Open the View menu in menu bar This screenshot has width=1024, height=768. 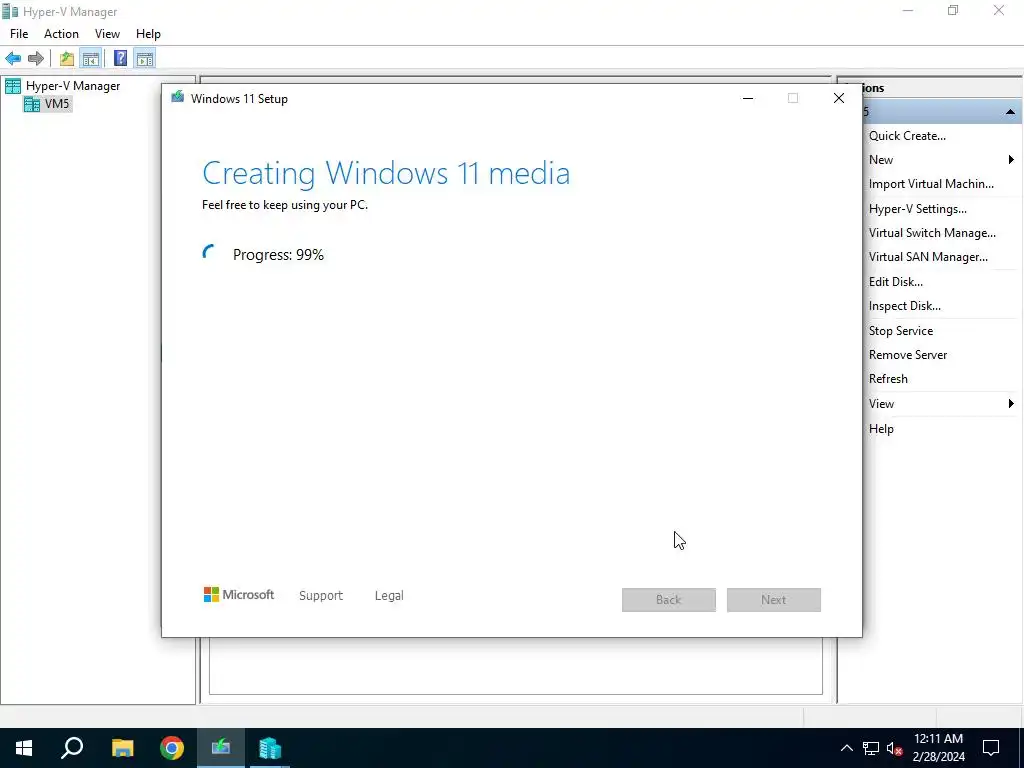pyautogui.click(x=107, y=34)
